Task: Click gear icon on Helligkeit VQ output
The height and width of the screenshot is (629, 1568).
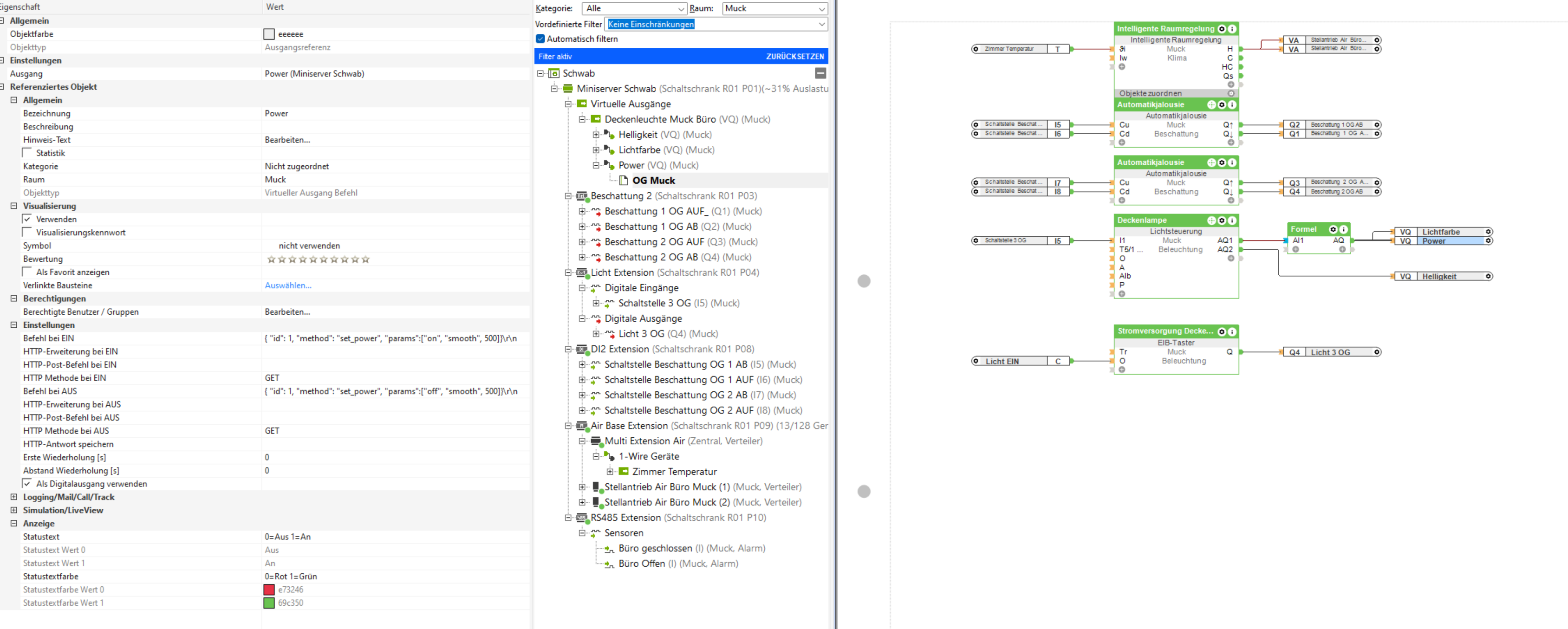Action: [1488, 276]
